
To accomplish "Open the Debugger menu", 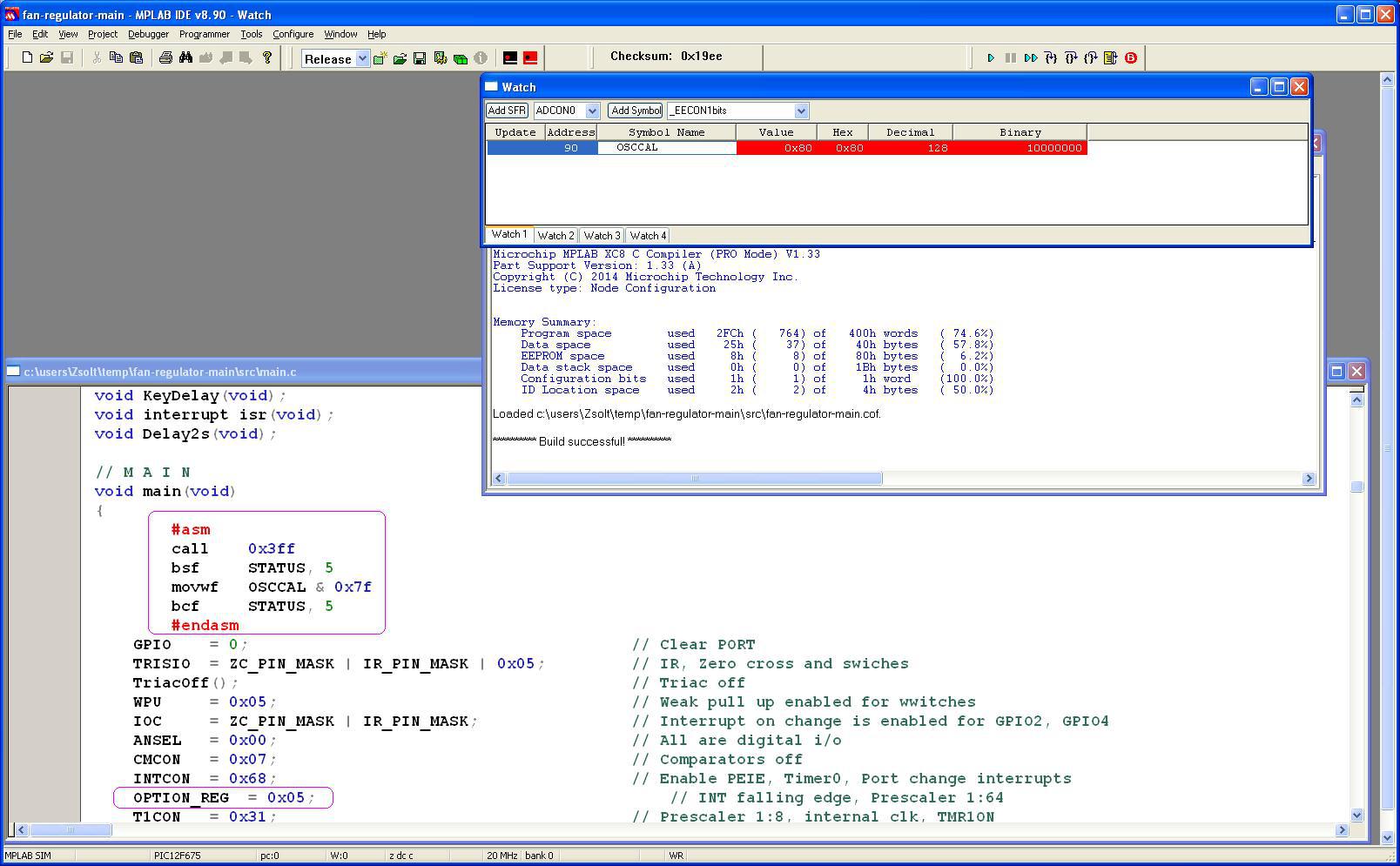I will coord(148,34).
